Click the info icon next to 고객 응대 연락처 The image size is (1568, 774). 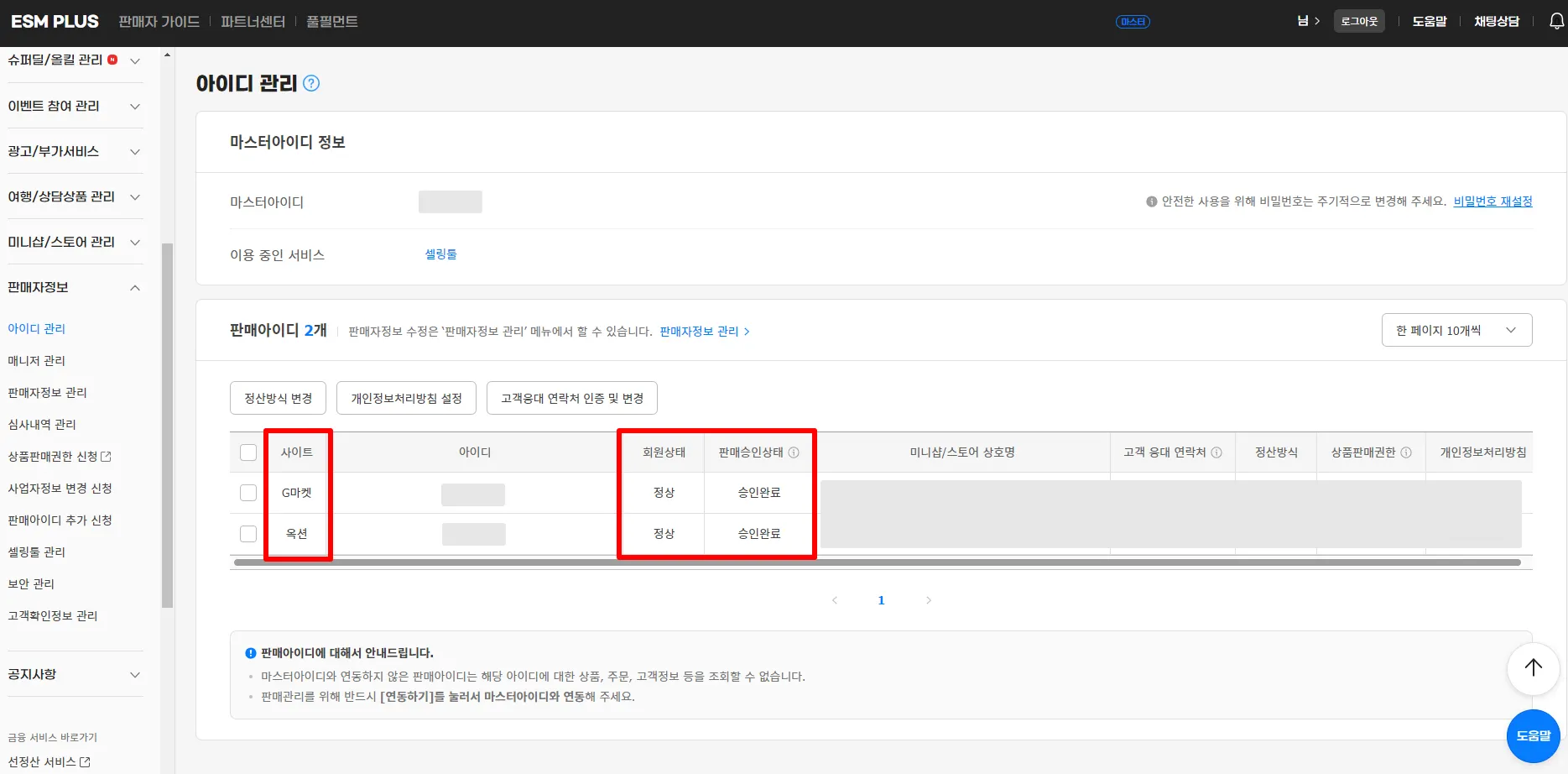coord(1216,452)
